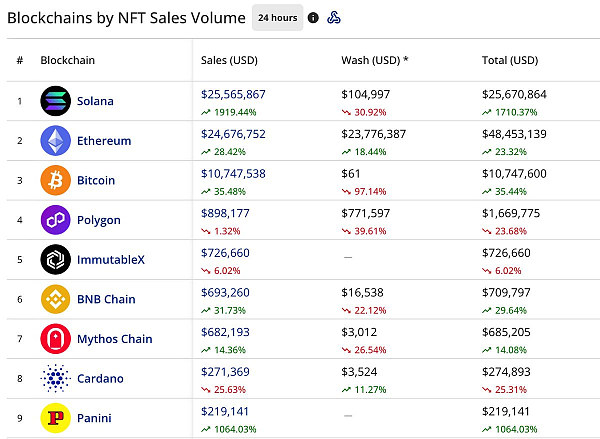Screen dimensions: 600x439
Task: Click the Panini logo icon
Action: tap(54, 417)
